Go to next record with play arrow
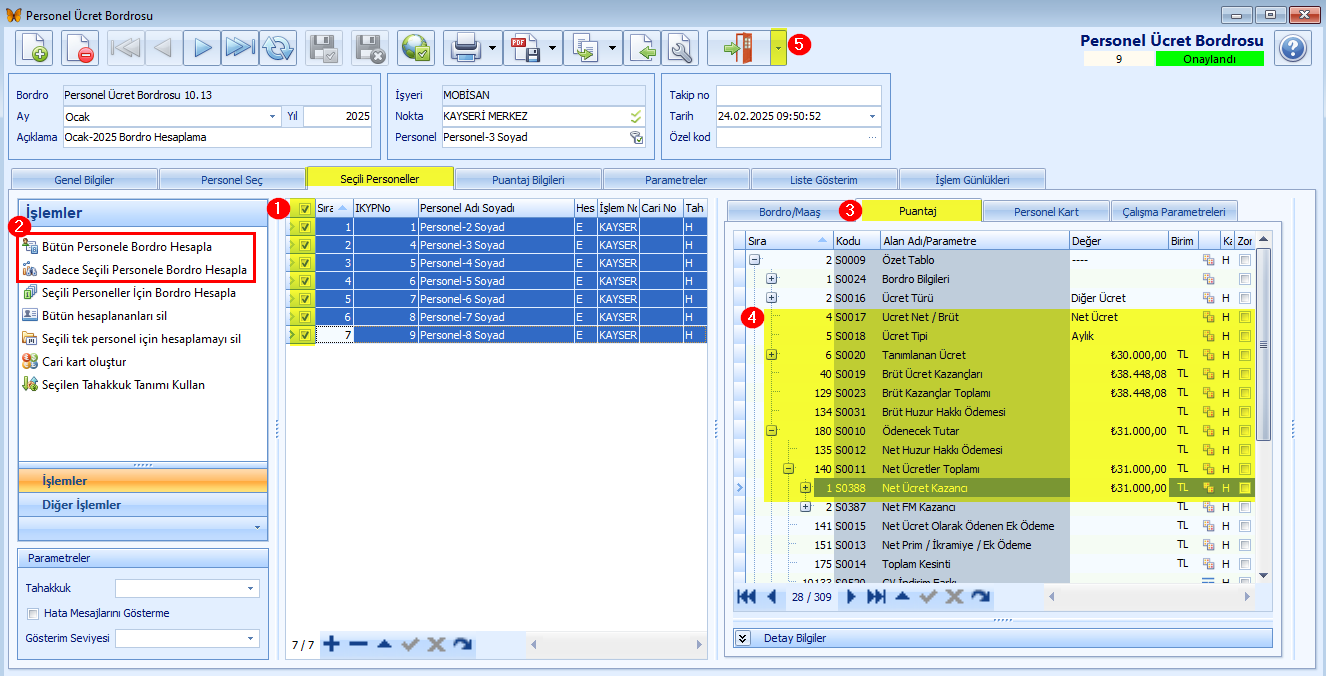 click(x=203, y=47)
